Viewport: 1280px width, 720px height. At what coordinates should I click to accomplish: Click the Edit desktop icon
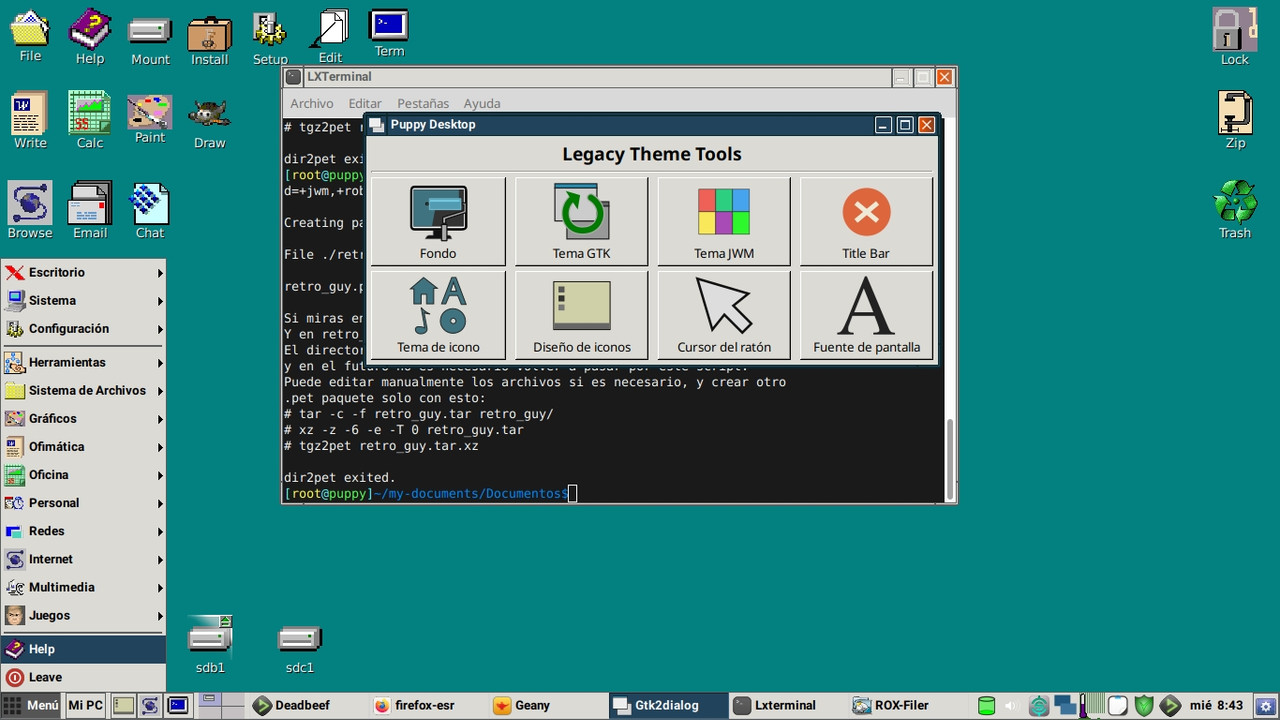330,37
